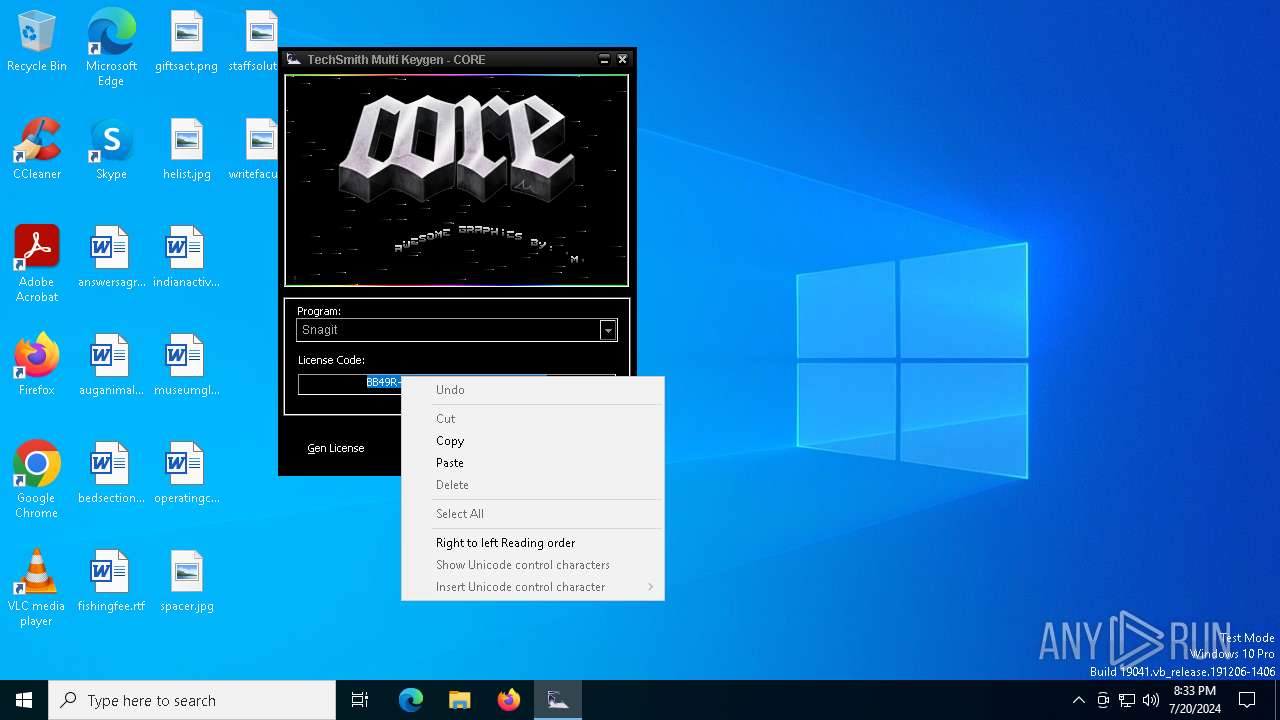Viewport: 1280px width, 720px height.
Task: Launch Google Chrome from desktop
Action: point(37,479)
